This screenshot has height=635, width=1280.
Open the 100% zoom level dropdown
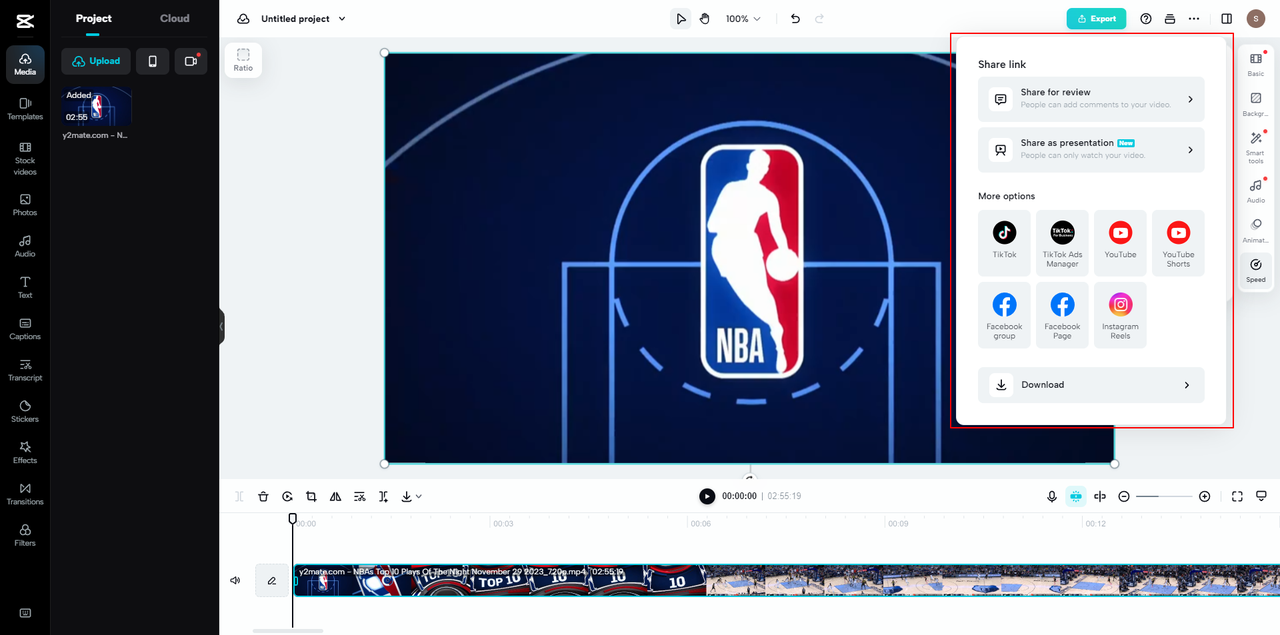click(743, 19)
